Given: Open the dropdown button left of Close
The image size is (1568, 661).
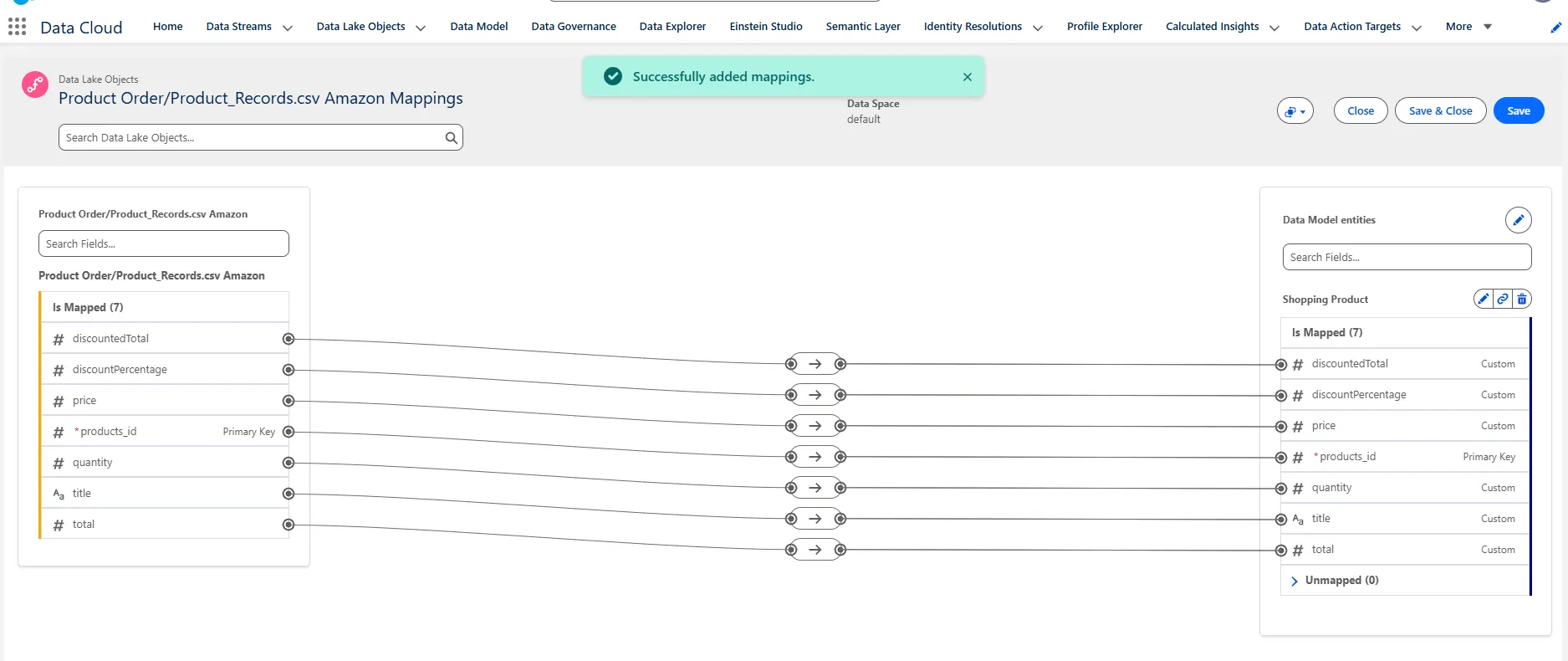Looking at the screenshot, I should point(1295,111).
